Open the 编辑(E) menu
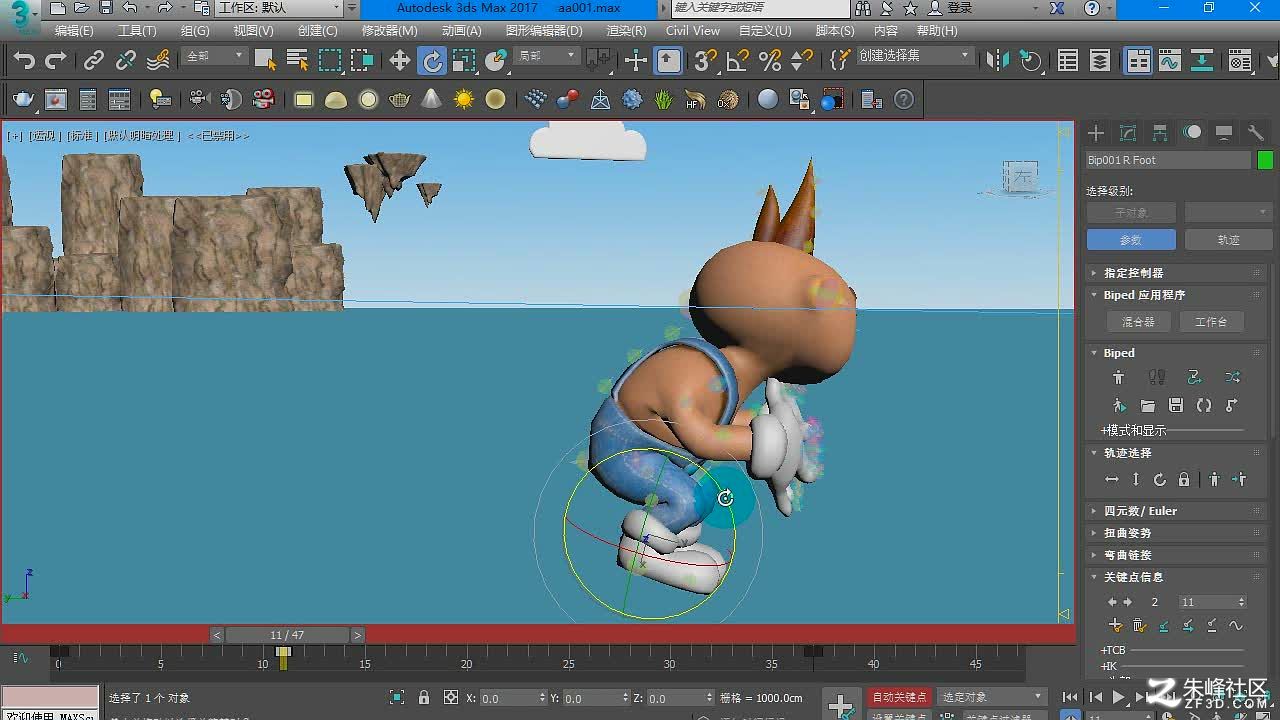1280x720 pixels. tap(74, 31)
